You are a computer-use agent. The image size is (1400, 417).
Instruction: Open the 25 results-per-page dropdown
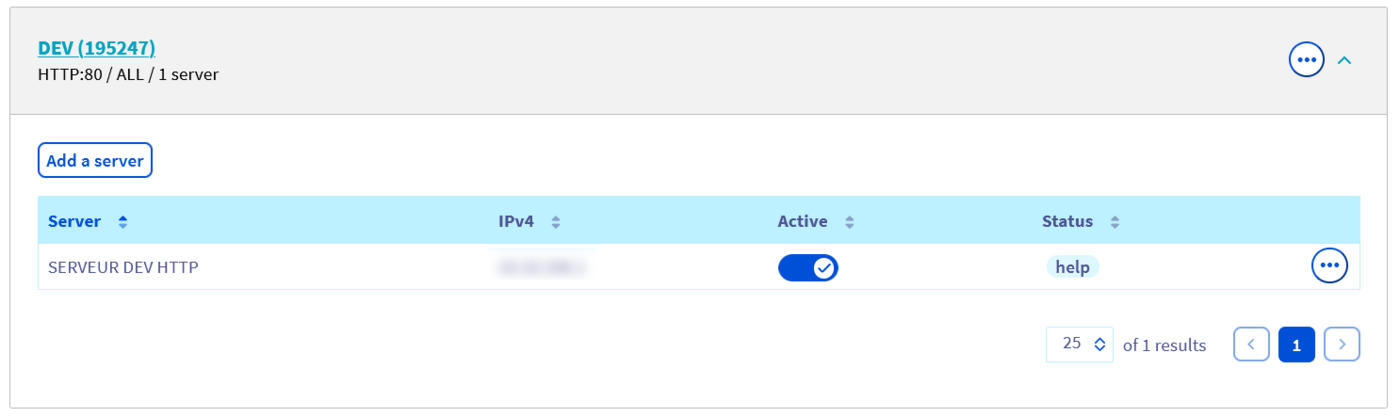point(1080,344)
